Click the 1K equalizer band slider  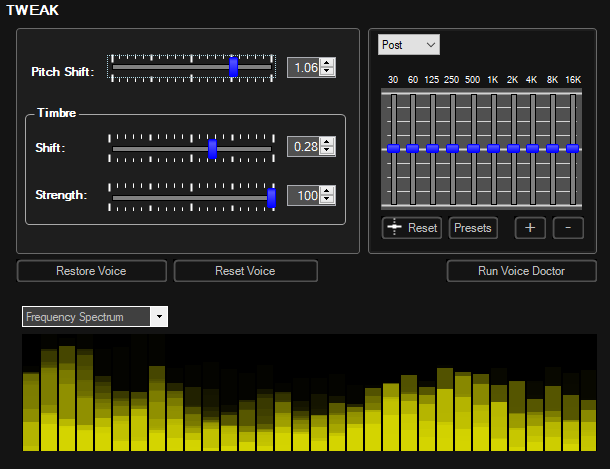[493, 148]
